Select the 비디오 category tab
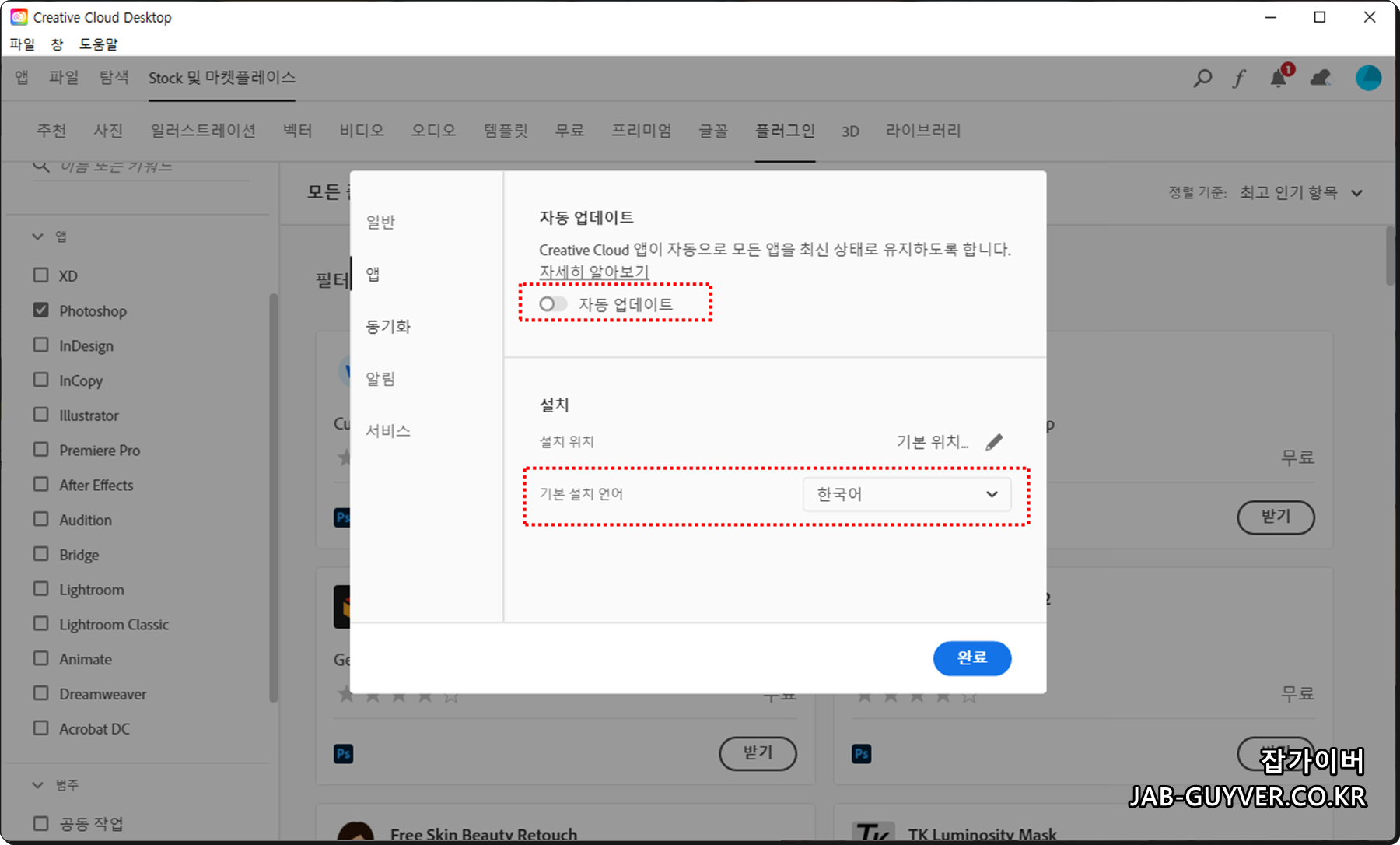Screen dimensions: 1400x845 pos(362,131)
